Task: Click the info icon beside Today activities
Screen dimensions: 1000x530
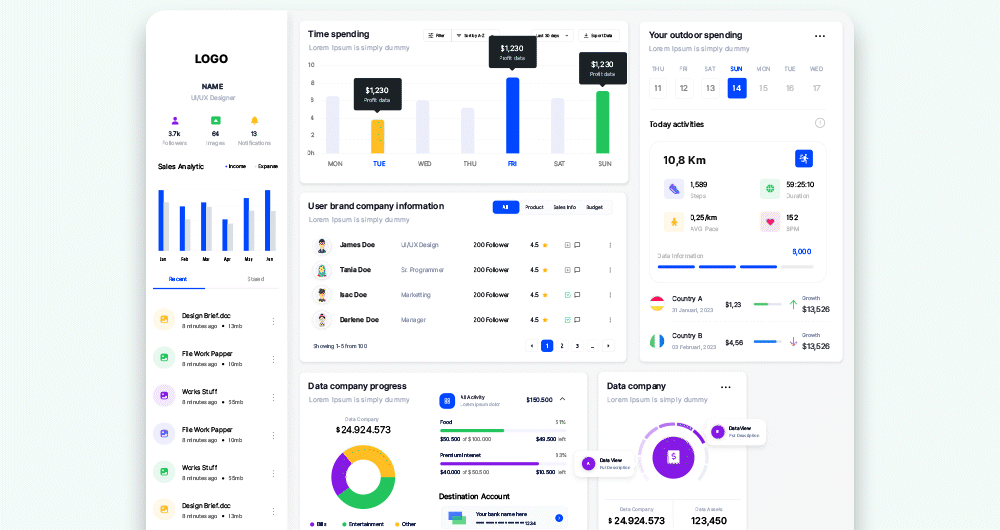Action: [x=820, y=123]
